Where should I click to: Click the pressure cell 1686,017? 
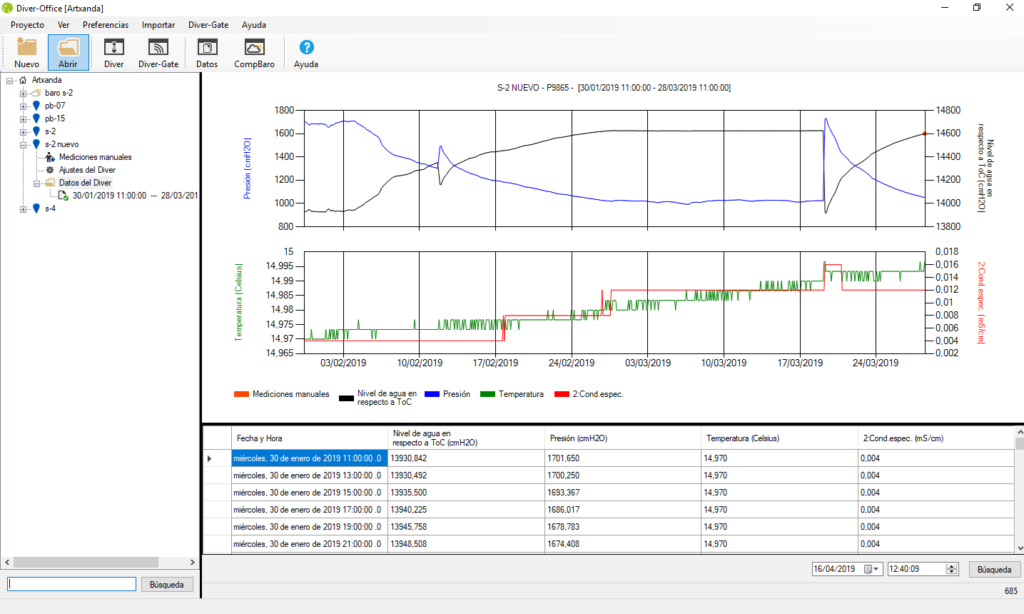[622, 509]
